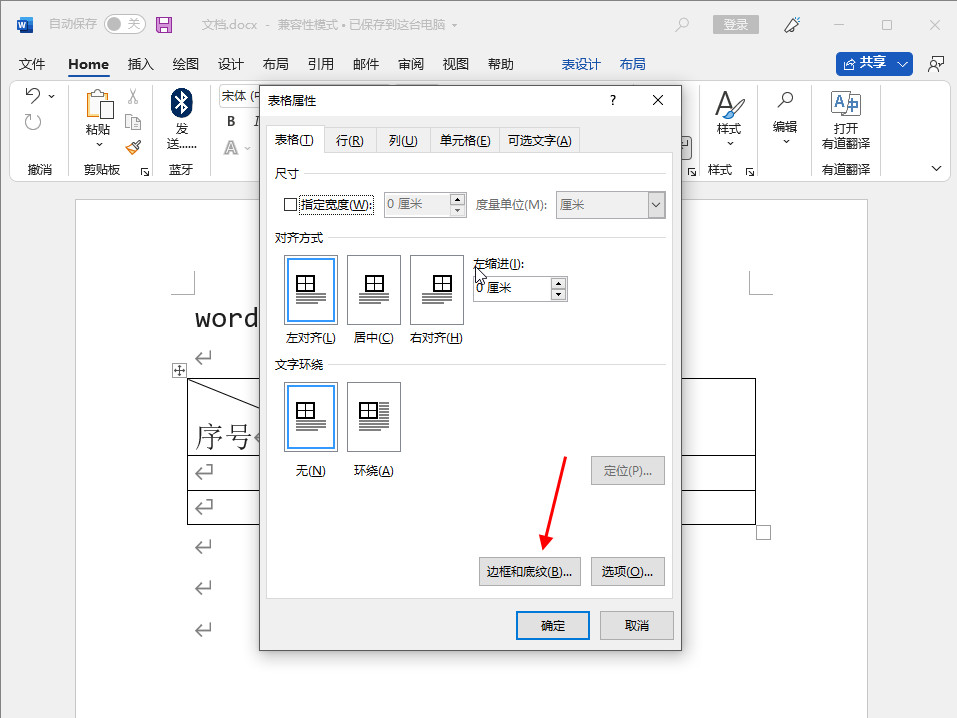Image resolution: width=957 pixels, height=718 pixels.
Task: Click the Bold B button
Action: point(231,121)
